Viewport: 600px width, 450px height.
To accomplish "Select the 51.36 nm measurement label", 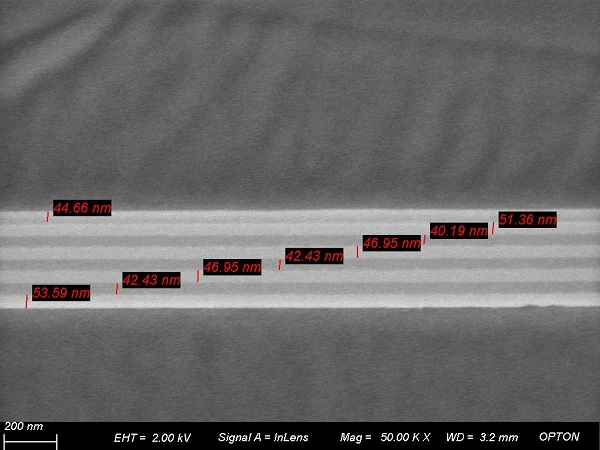I will click(x=527, y=219).
